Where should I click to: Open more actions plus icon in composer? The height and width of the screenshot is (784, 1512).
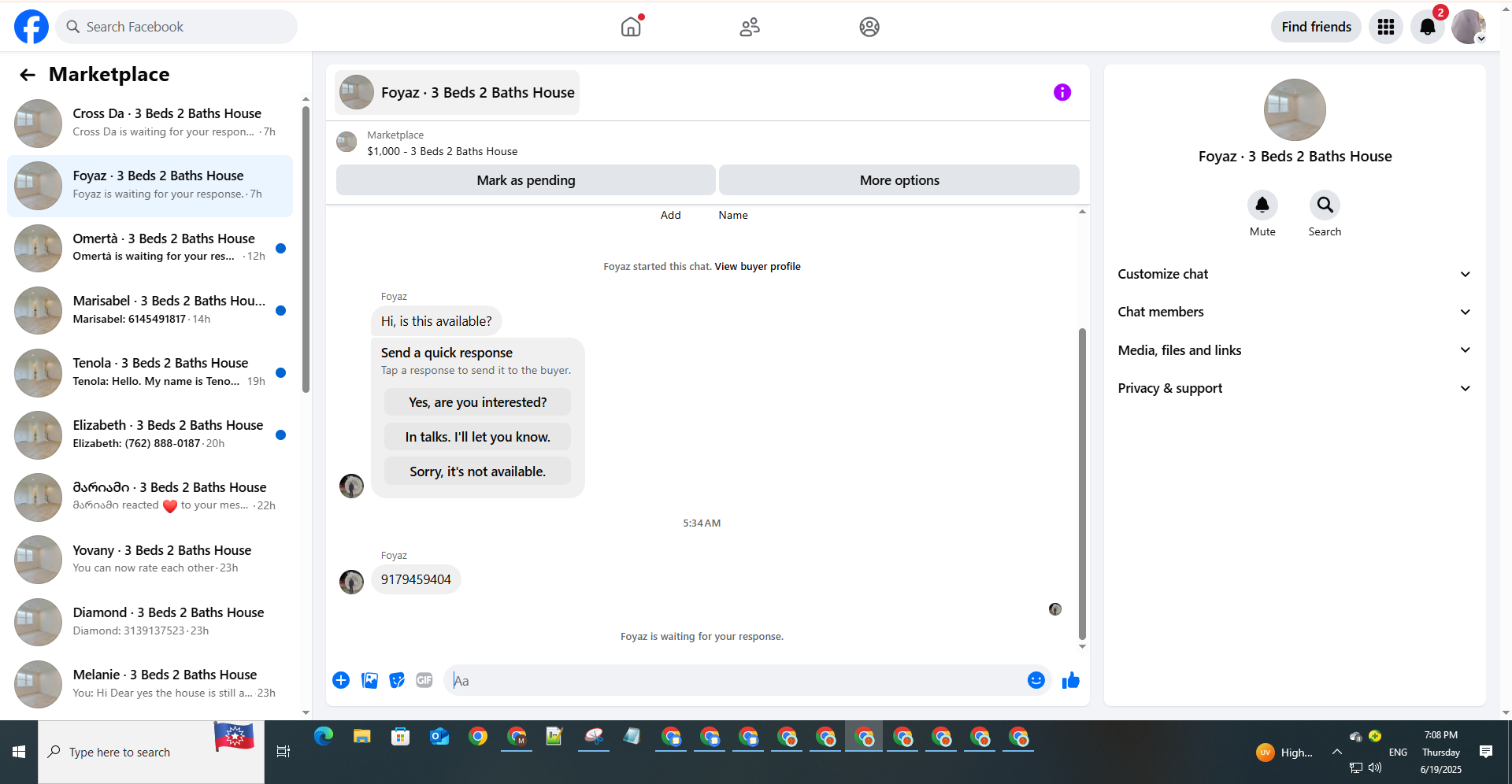[341, 680]
